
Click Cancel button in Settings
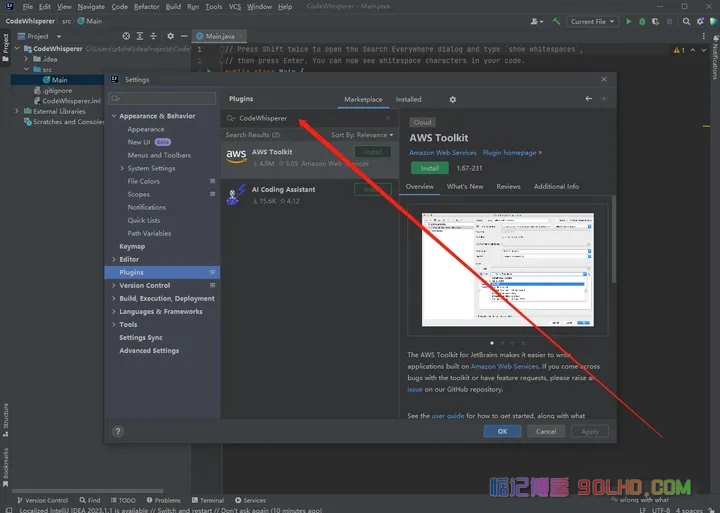(546, 431)
